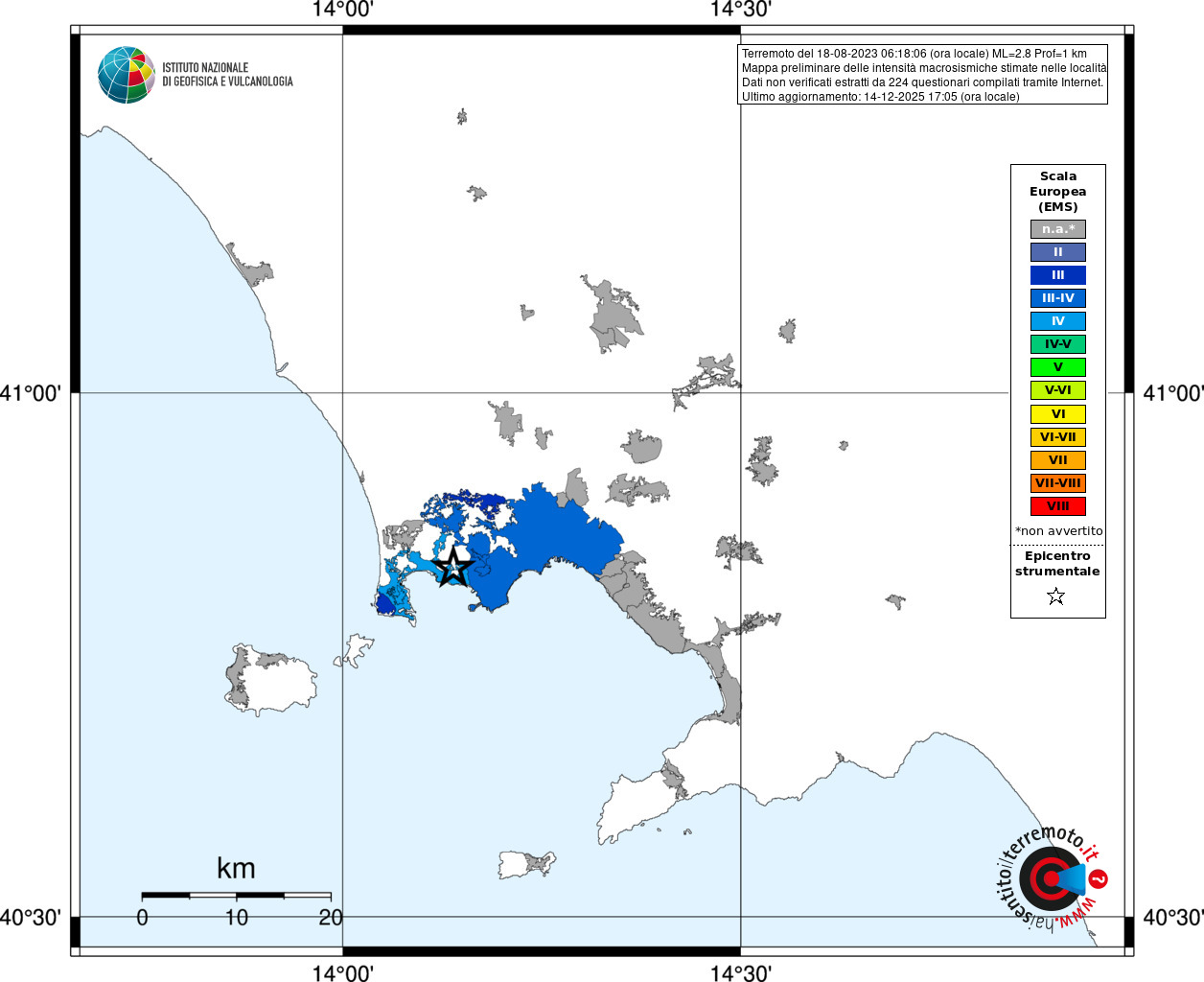This screenshot has width=1204, height=982.
Task: Click the Capri island shape
Action: [x=526, y=864]
